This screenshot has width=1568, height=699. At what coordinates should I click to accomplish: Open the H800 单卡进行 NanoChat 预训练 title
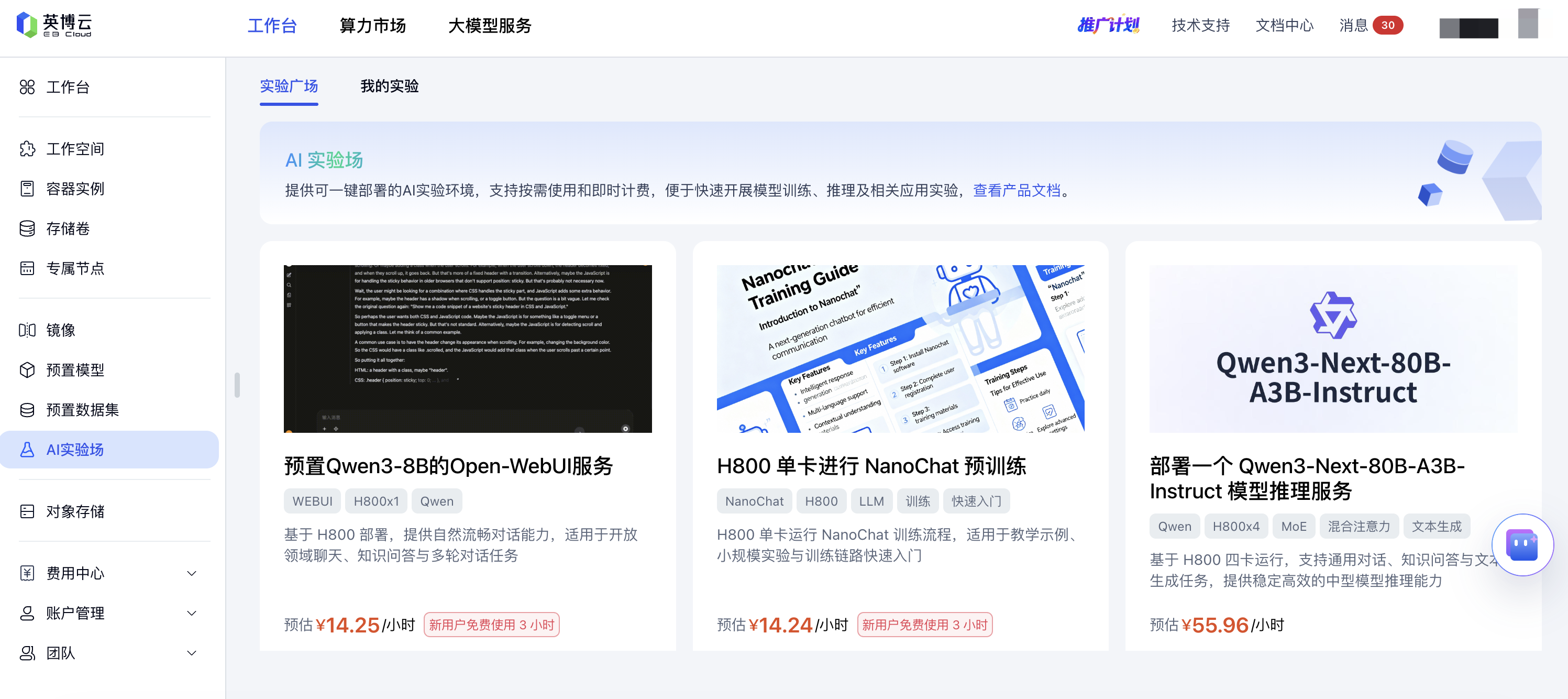point(871,466)
